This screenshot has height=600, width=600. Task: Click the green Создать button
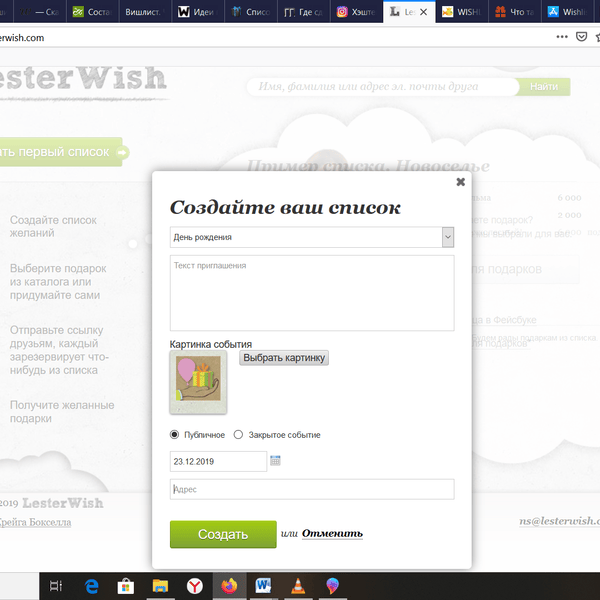pyautogui.click(x=223, y=534)
